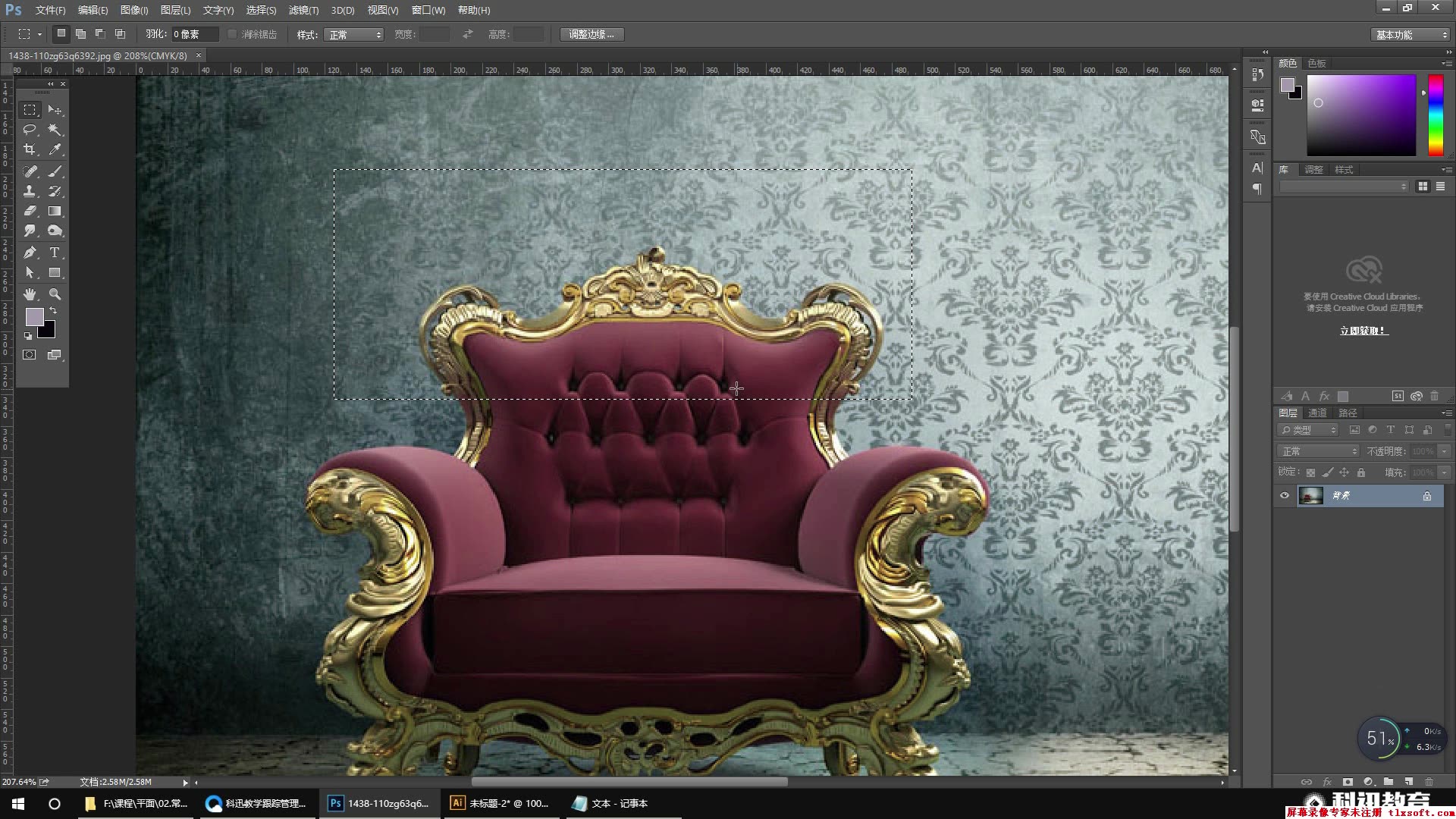Select the Clone Stamp tool
The width and height of the screenshot is (1456, 819).
[30, 191]
